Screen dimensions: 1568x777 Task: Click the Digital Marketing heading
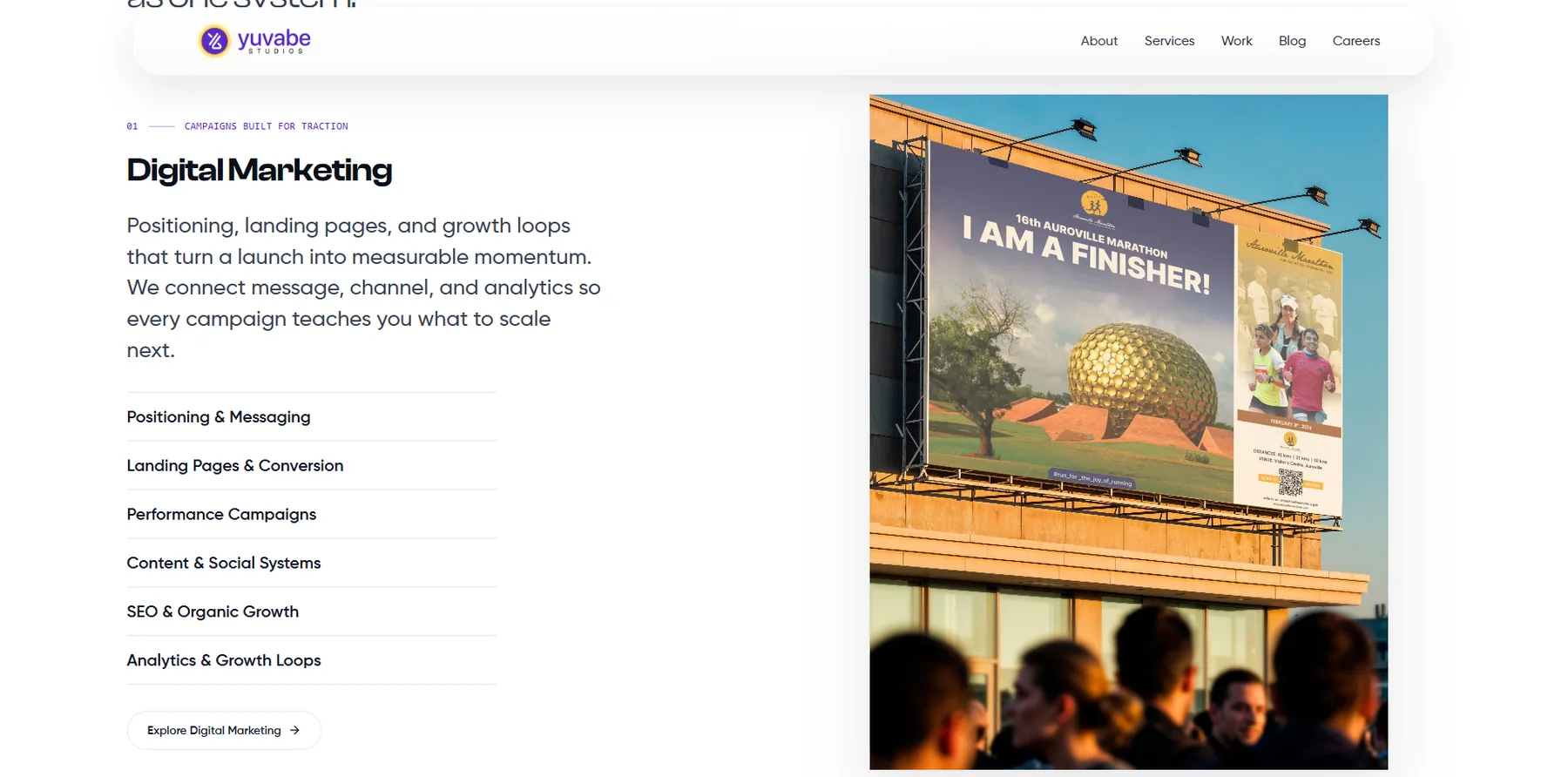point(260,170)
